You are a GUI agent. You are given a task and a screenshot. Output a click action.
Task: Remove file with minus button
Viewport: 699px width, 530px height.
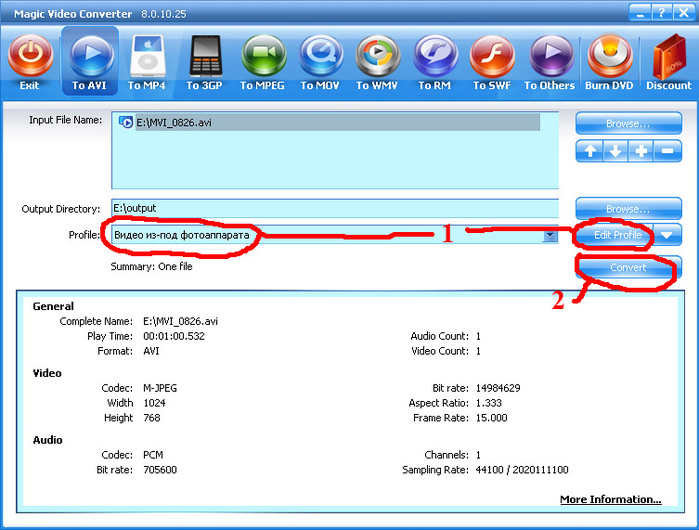tap(667, 151)
